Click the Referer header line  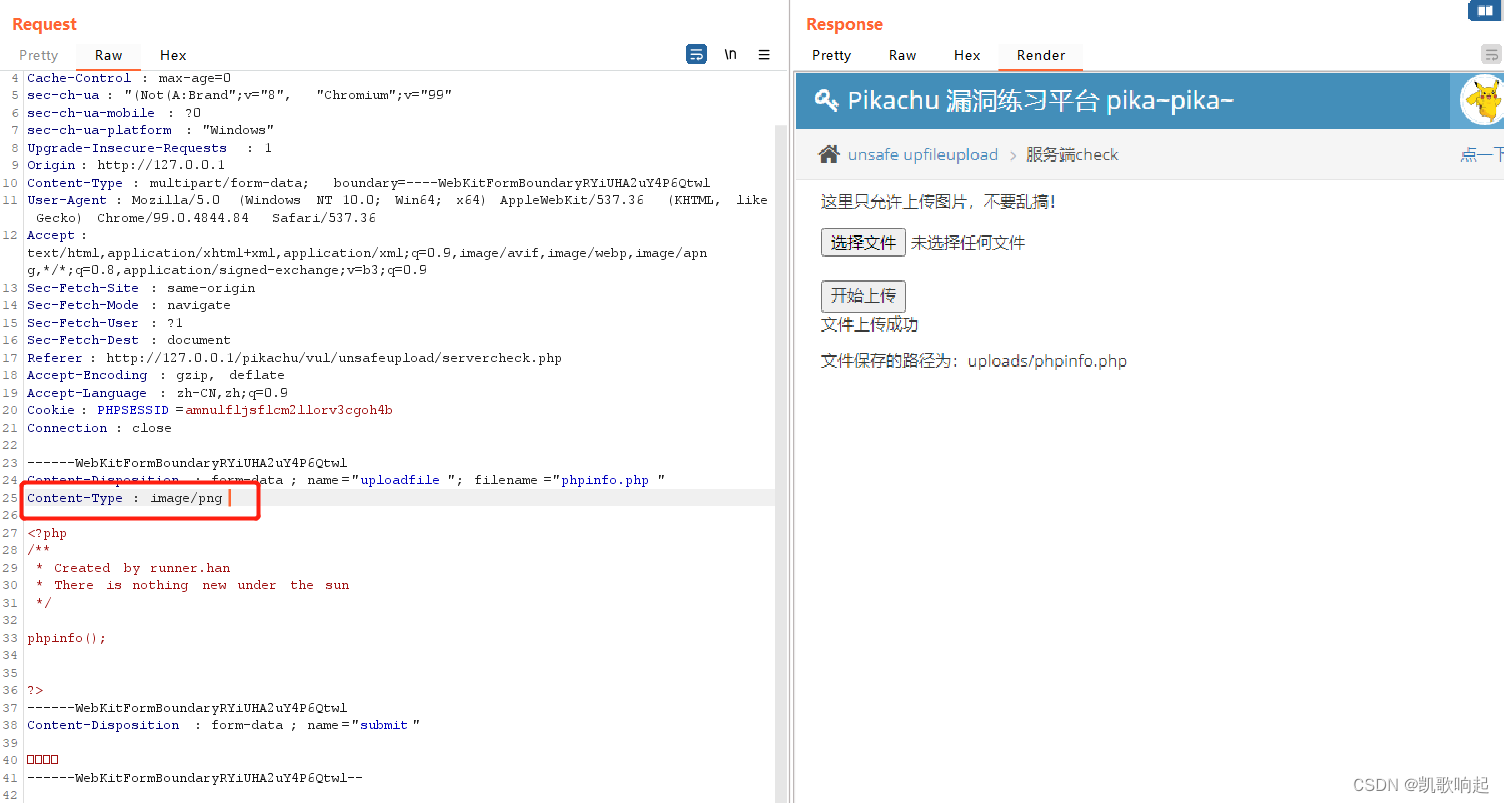coord(294,358)
